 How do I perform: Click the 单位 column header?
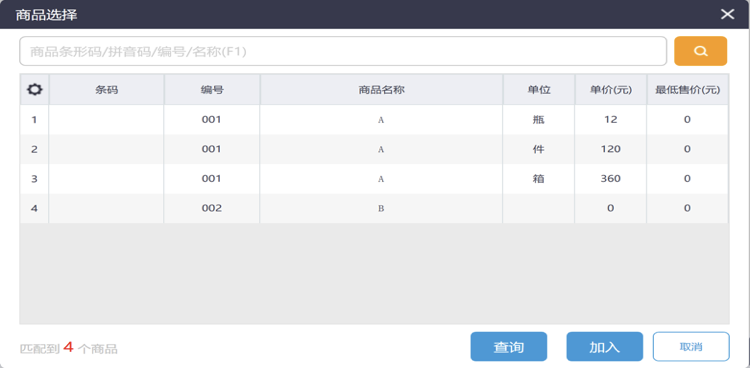coord(539,89)
